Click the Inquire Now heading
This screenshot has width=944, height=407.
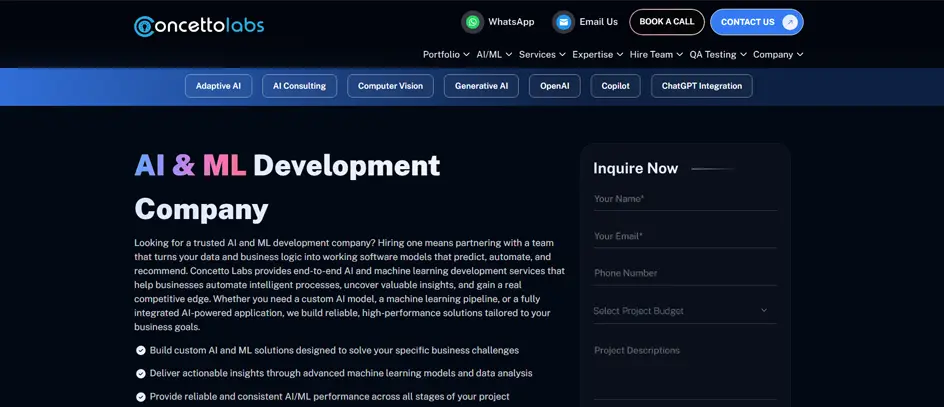[636, 169]
